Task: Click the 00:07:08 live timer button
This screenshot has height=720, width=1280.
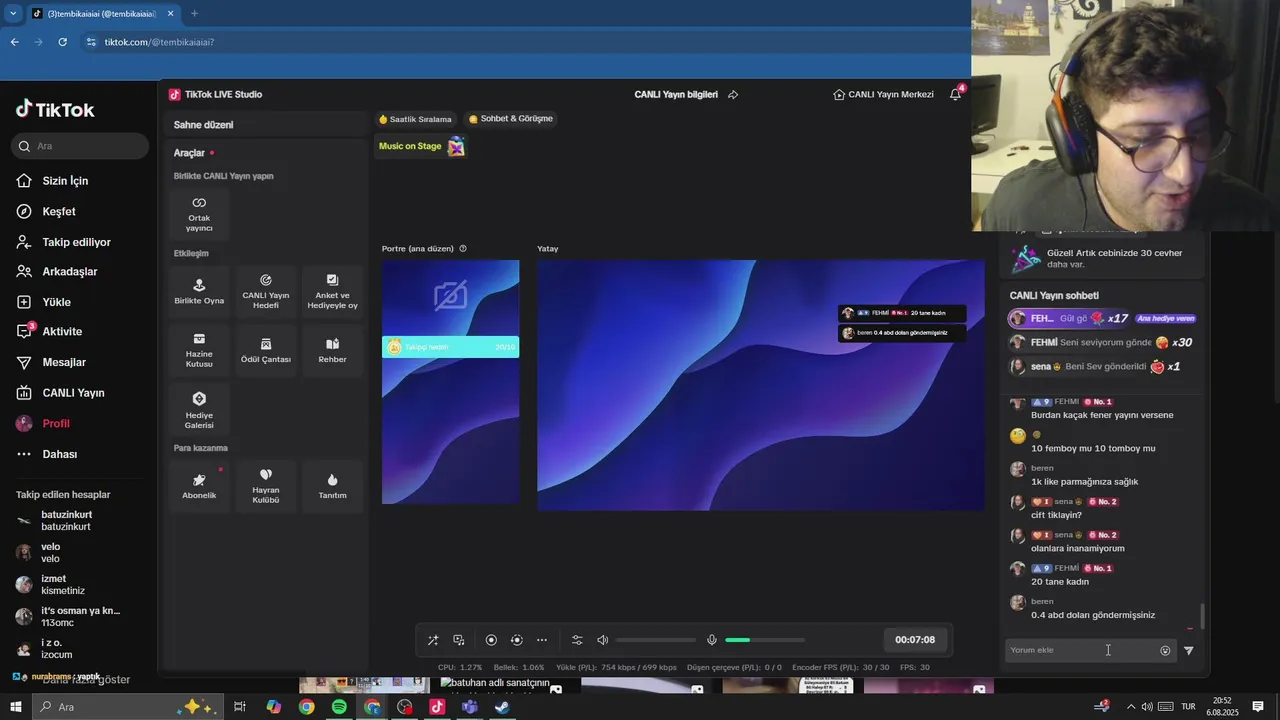Action: 915,640
